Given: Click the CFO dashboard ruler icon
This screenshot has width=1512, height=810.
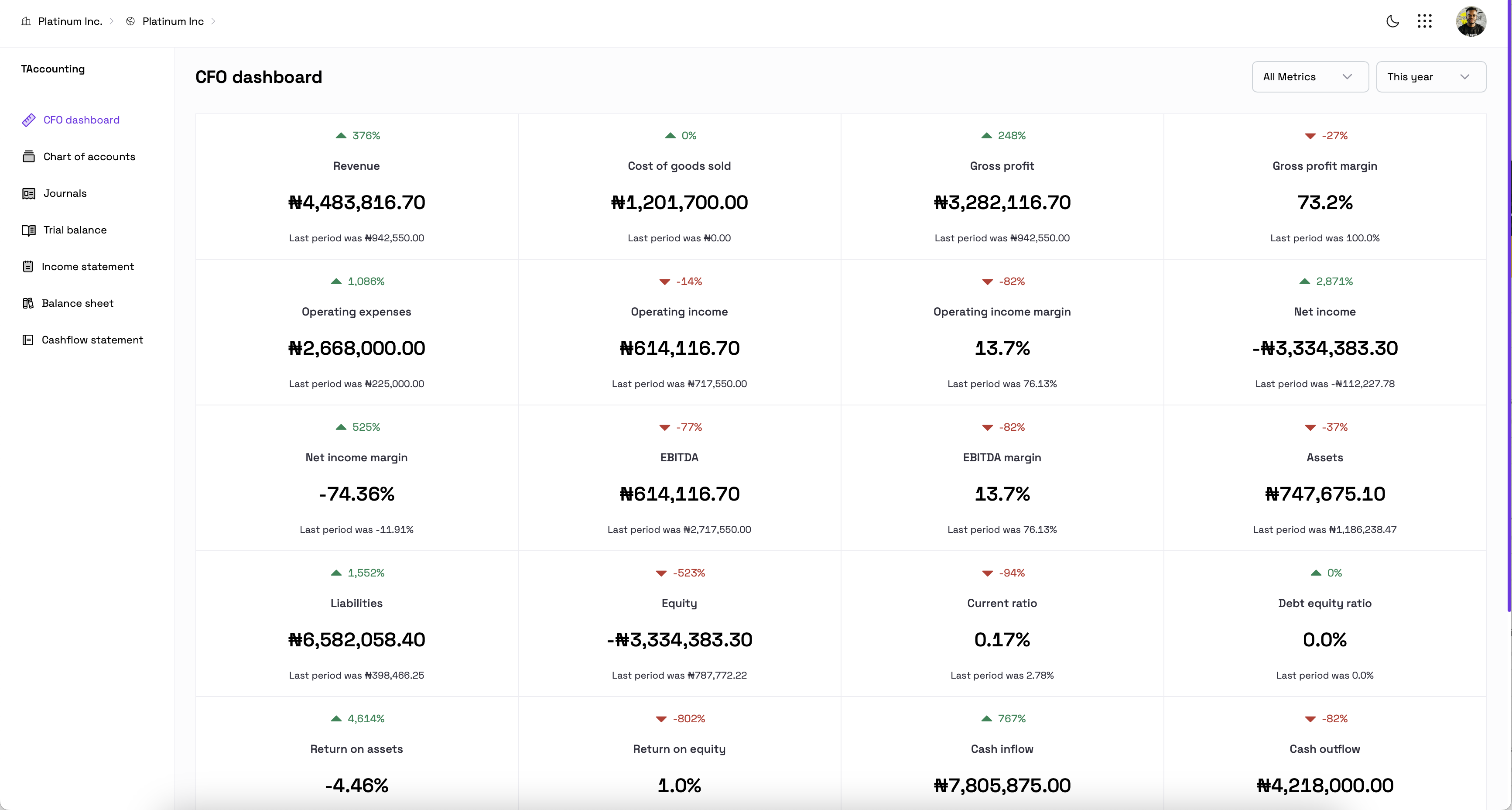Looking at the screenshot, I should point(28,120).
